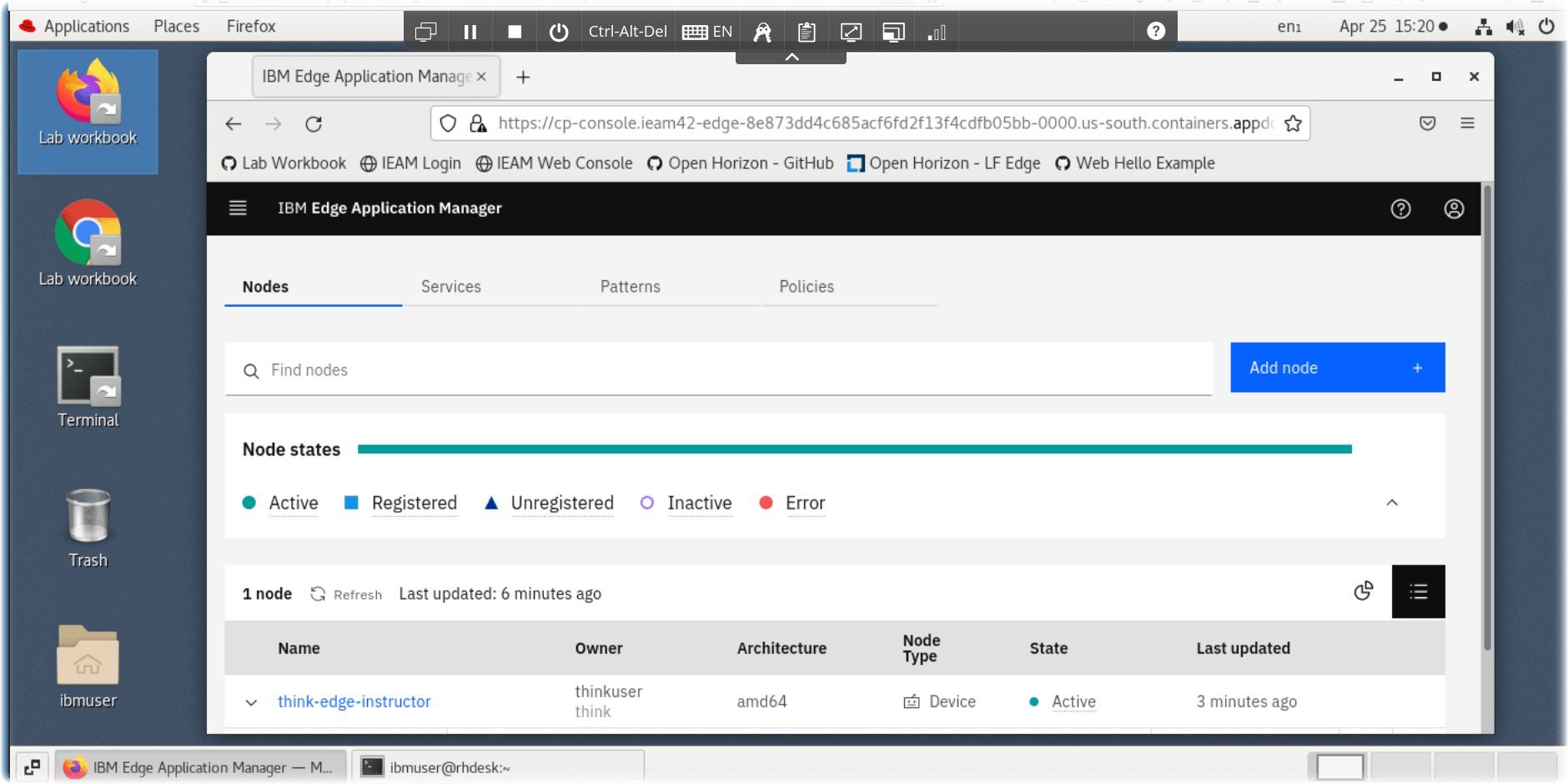Click the site security lock icon
This screenshot has width=1568, height=784.
[x=478, y=123]
